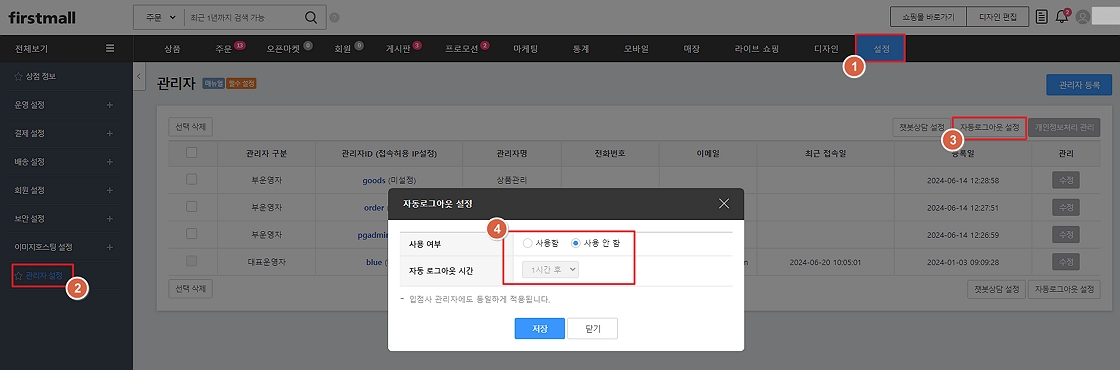
Task: Open the 회원 menu
Action: click(x=343, y=49)
